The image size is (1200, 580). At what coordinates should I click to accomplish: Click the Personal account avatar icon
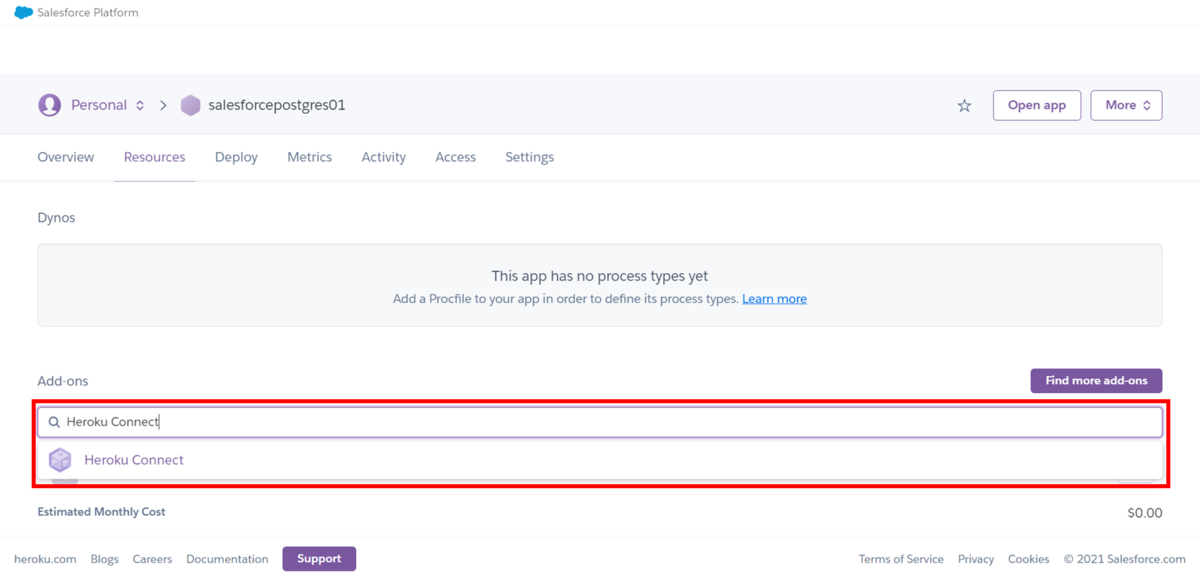coord(49,105)
